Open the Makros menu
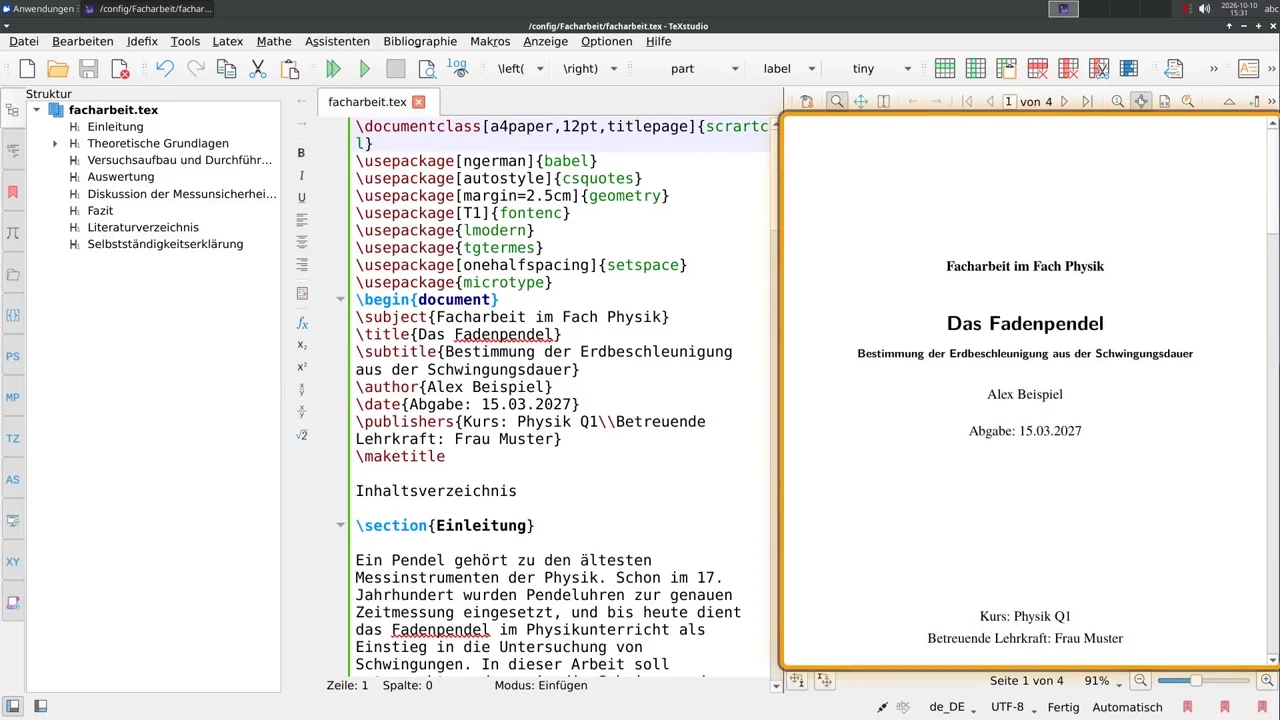The height and width of the screenshot is (720, 1280). point(490,41)
